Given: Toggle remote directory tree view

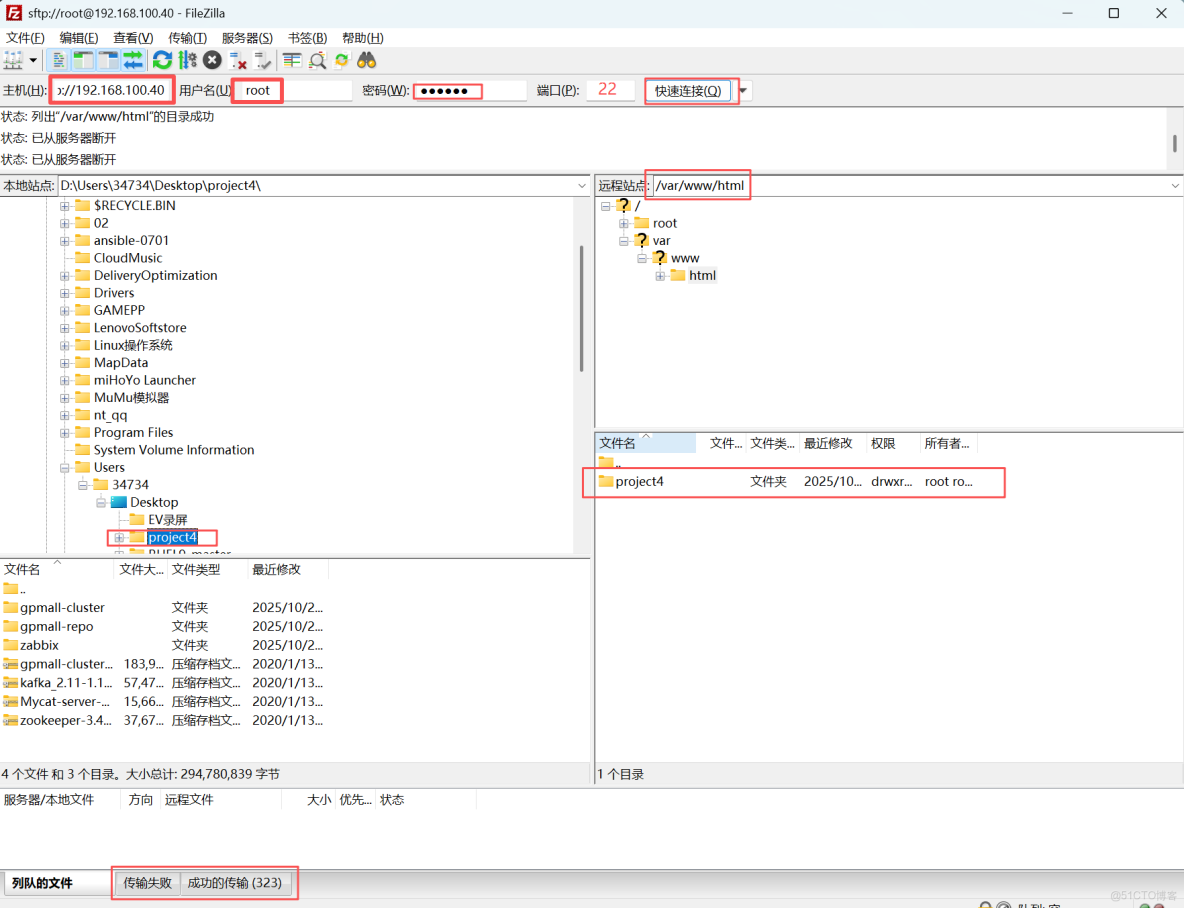Looking at the screenshot, I should [108, 60].
